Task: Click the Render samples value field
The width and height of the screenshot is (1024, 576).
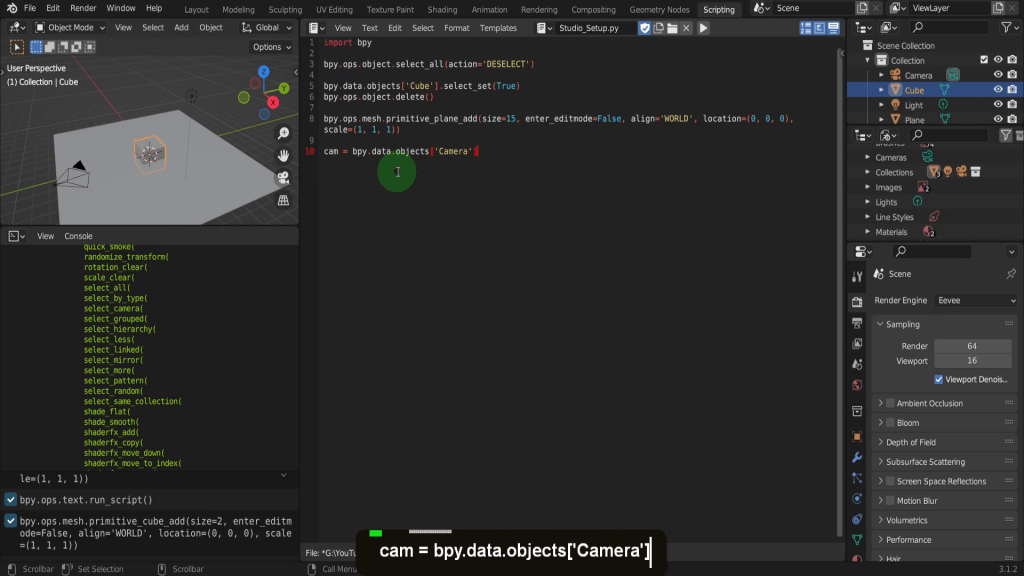Action: (x=971, y=346)
